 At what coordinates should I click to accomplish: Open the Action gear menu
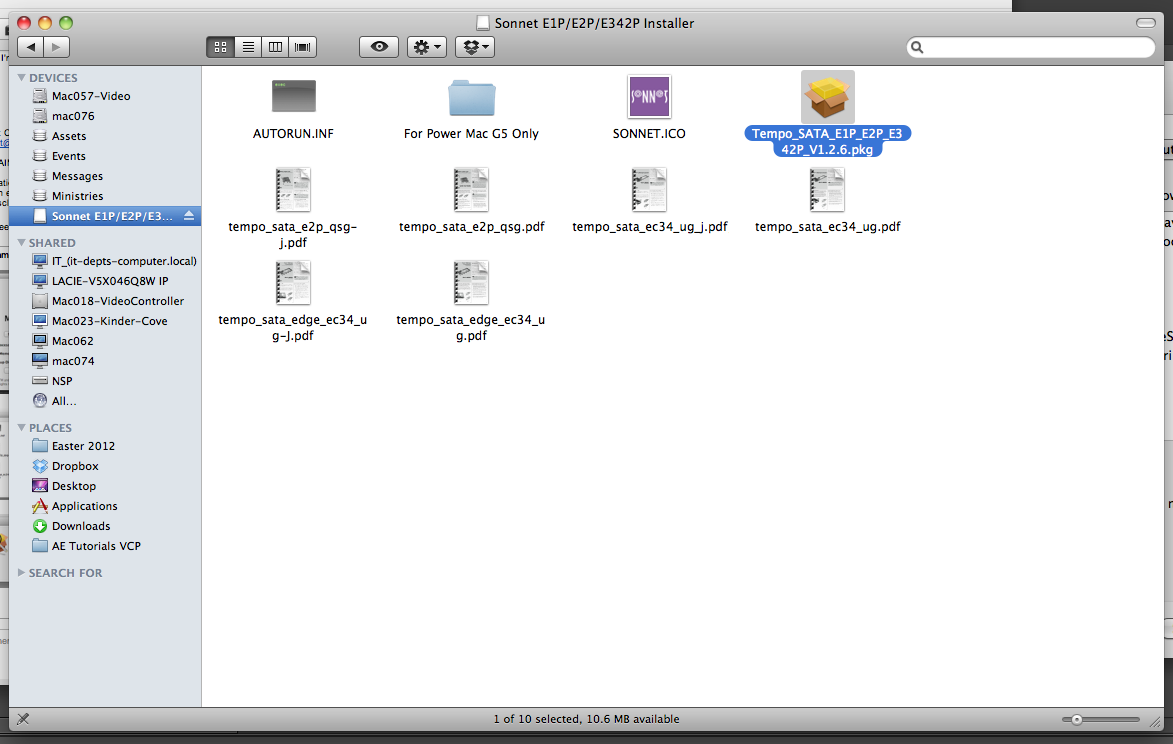(x=427, y=47)
